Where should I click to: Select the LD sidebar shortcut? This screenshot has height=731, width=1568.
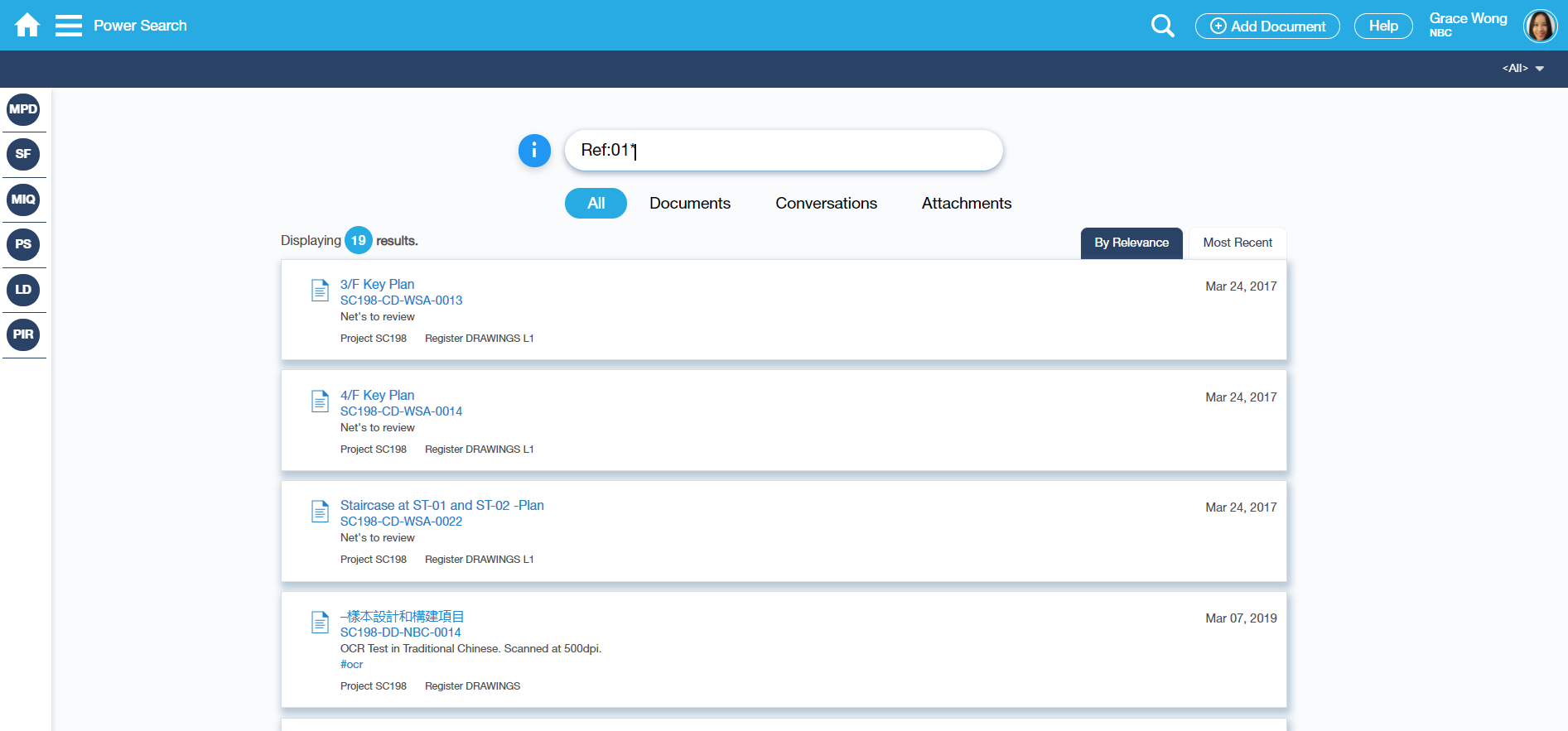[23, 290]
